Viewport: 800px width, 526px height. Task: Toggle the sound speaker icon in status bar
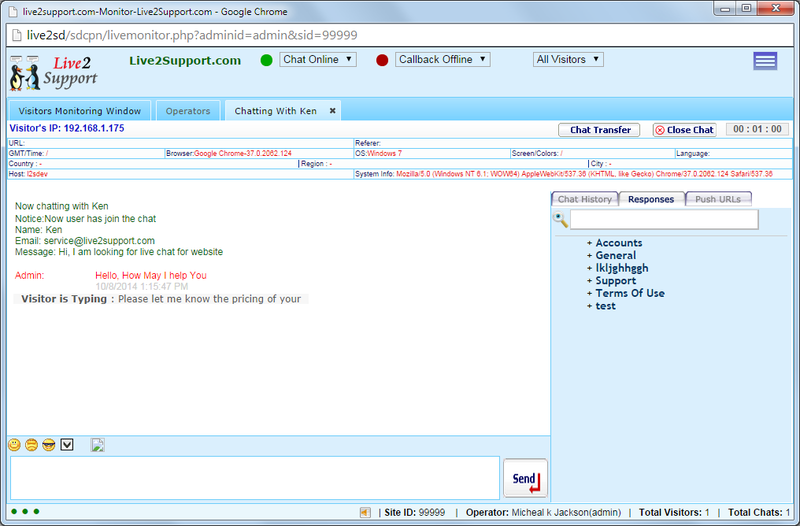pyautogui.click(x=365, y=512)
